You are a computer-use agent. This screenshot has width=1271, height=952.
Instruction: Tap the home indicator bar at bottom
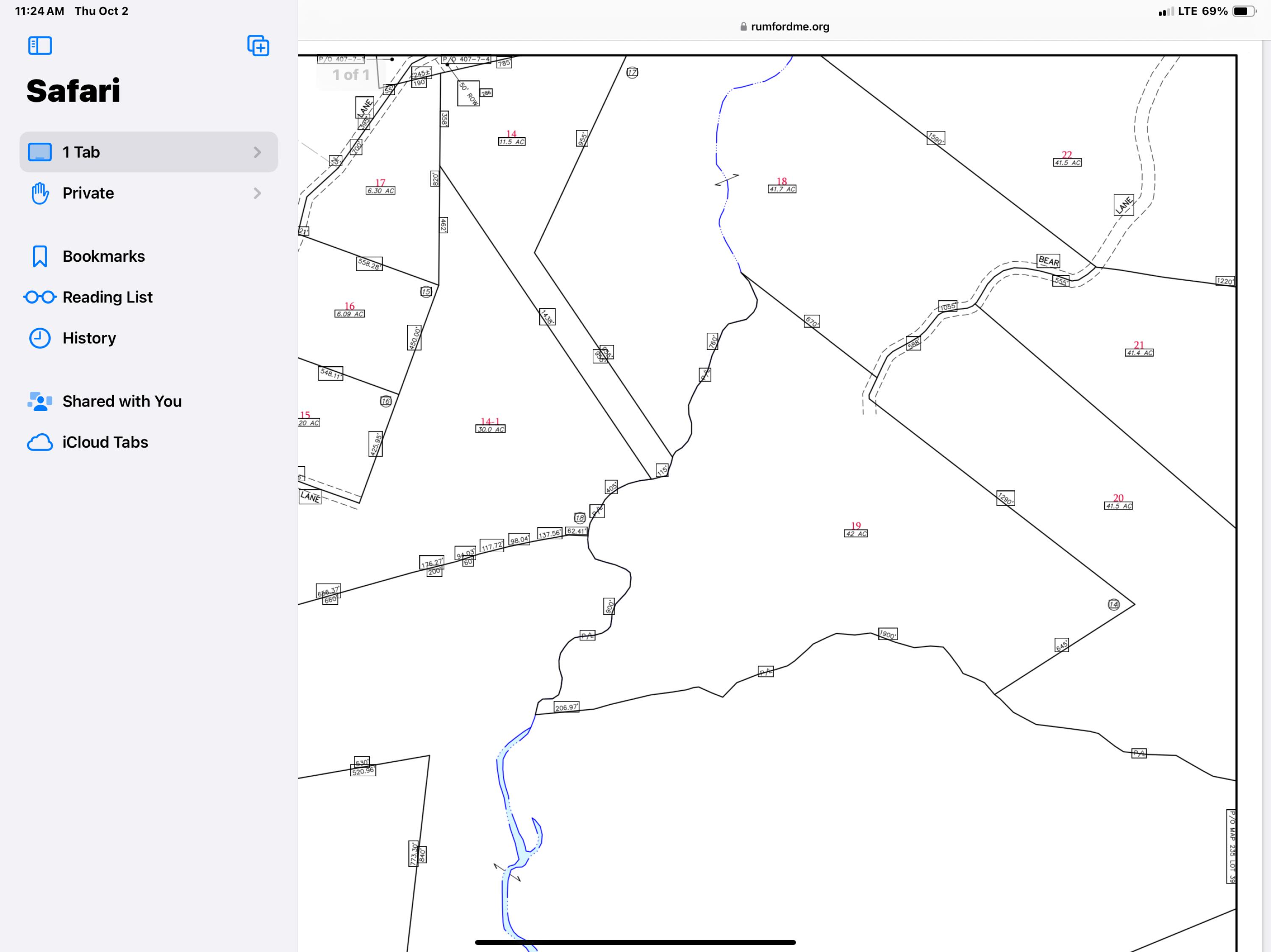tap(635, 942)
